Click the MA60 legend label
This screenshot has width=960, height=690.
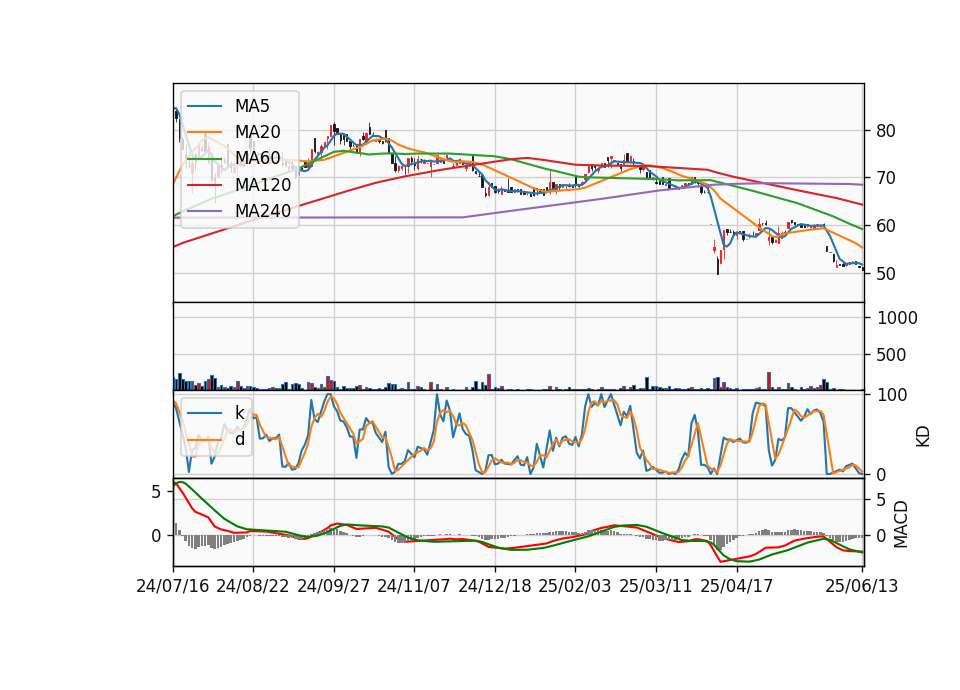(x=257, y=158)
